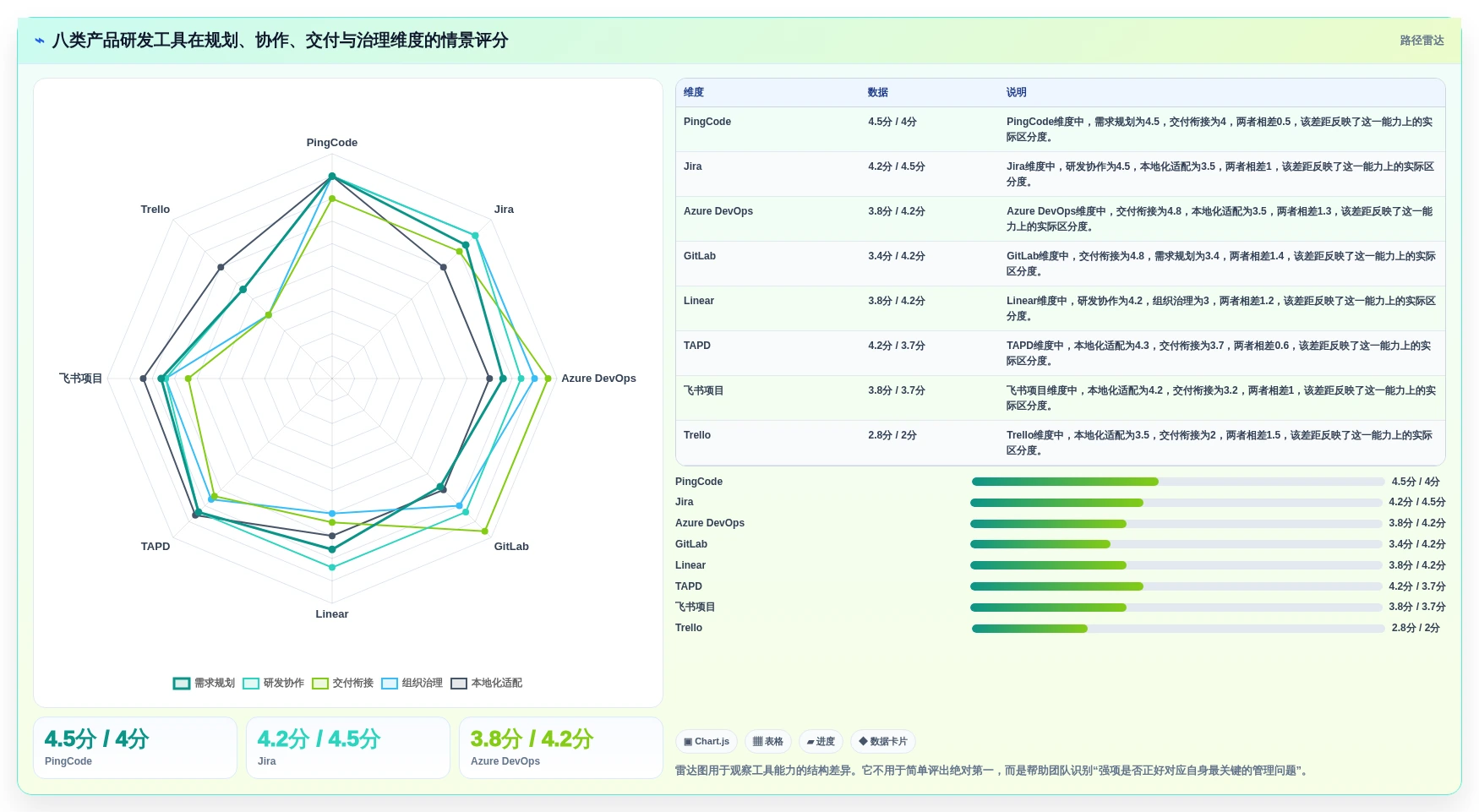Click the 本地化适配 point on the 飞书项目 axis
Screen dimensions: 1479x812
144,379
